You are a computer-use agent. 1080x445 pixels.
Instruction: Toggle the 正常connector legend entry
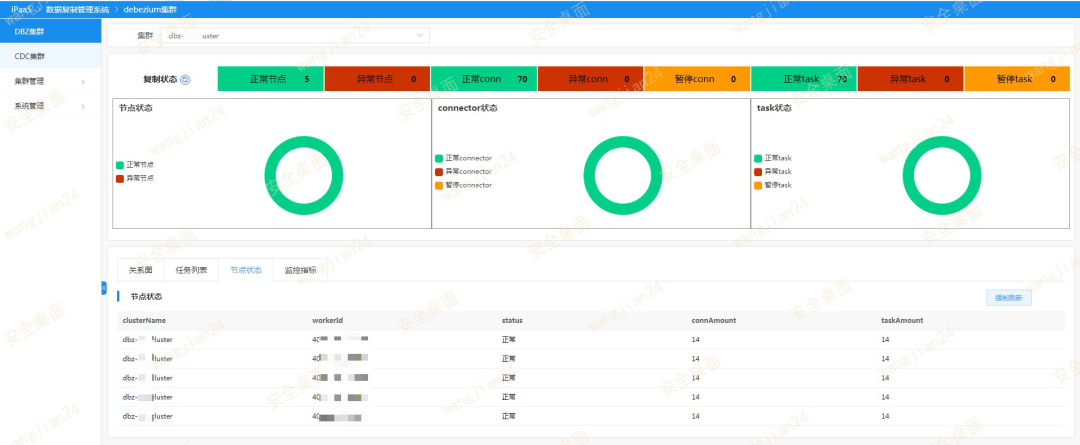point(464,158)
